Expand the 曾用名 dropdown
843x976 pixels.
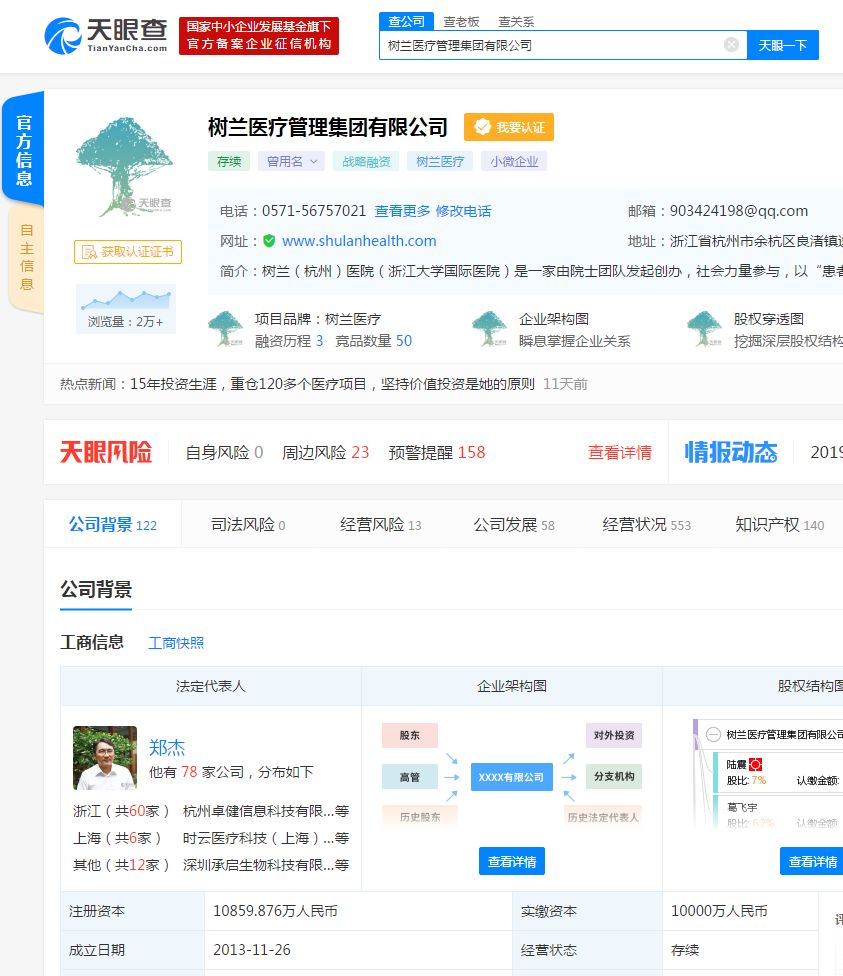(x=291, y=161)
